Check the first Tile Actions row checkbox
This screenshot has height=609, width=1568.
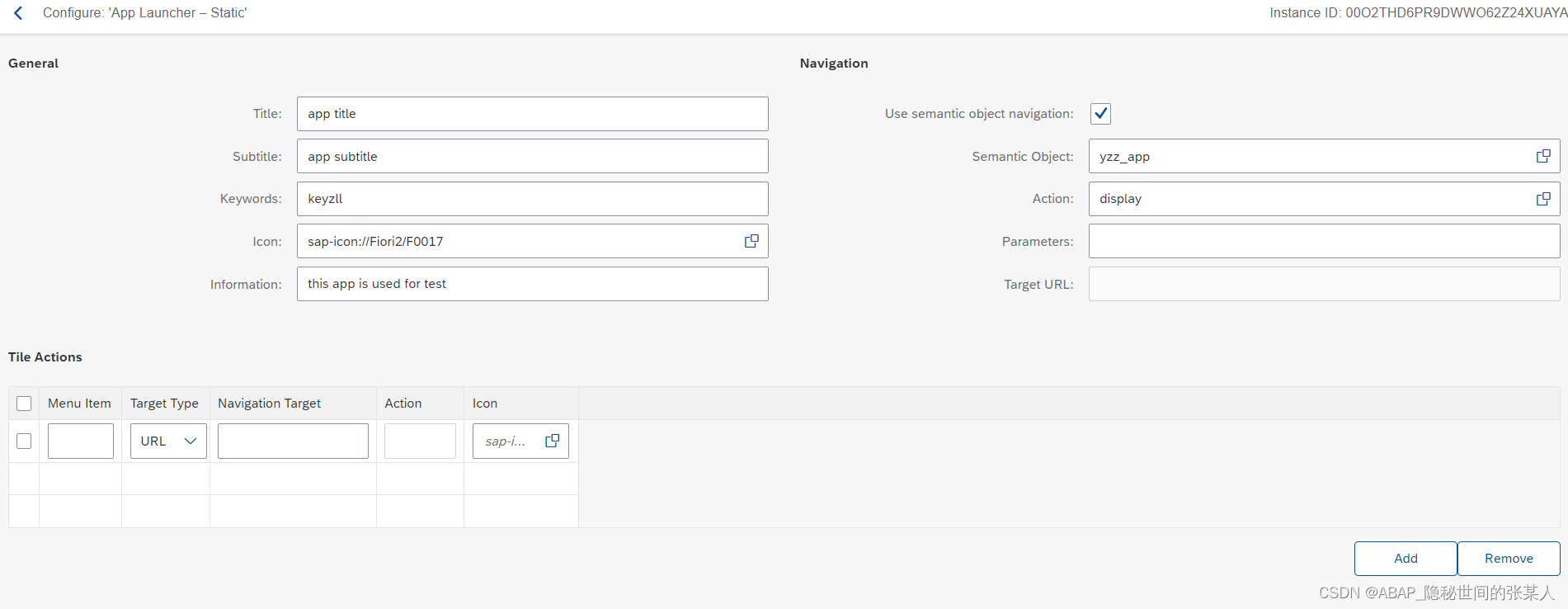click(x=24, y=441)
